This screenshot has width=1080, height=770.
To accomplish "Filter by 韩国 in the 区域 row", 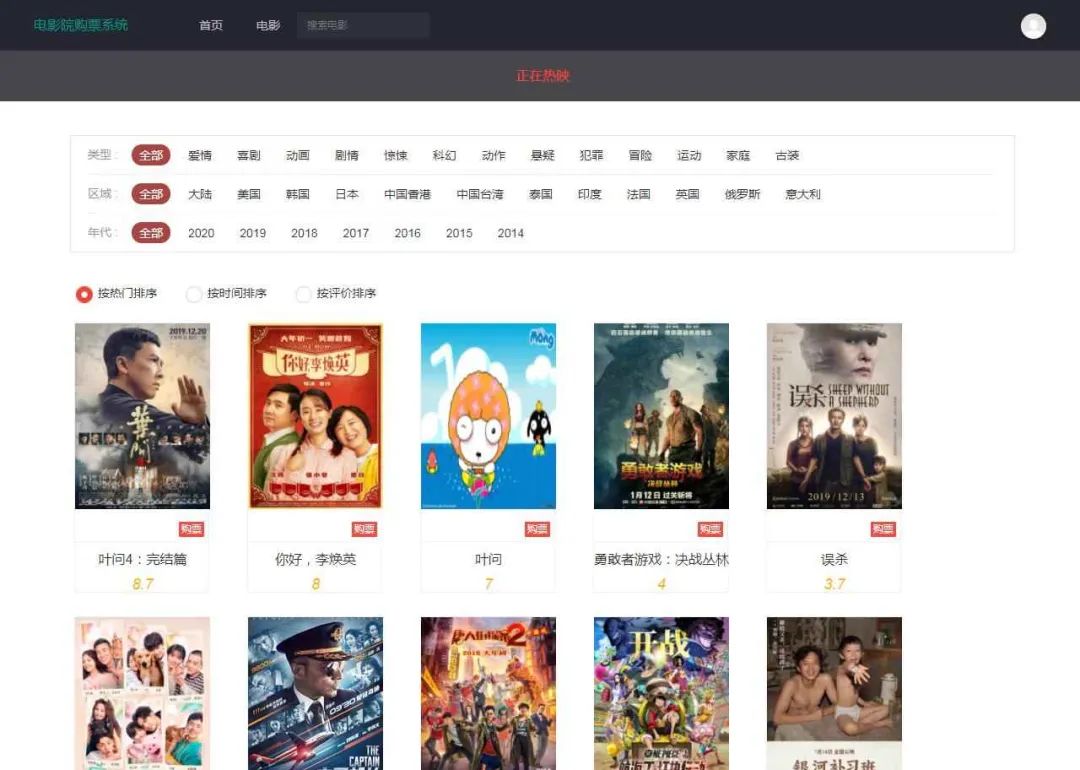I will pyautogui.click(x=297, y=194).
